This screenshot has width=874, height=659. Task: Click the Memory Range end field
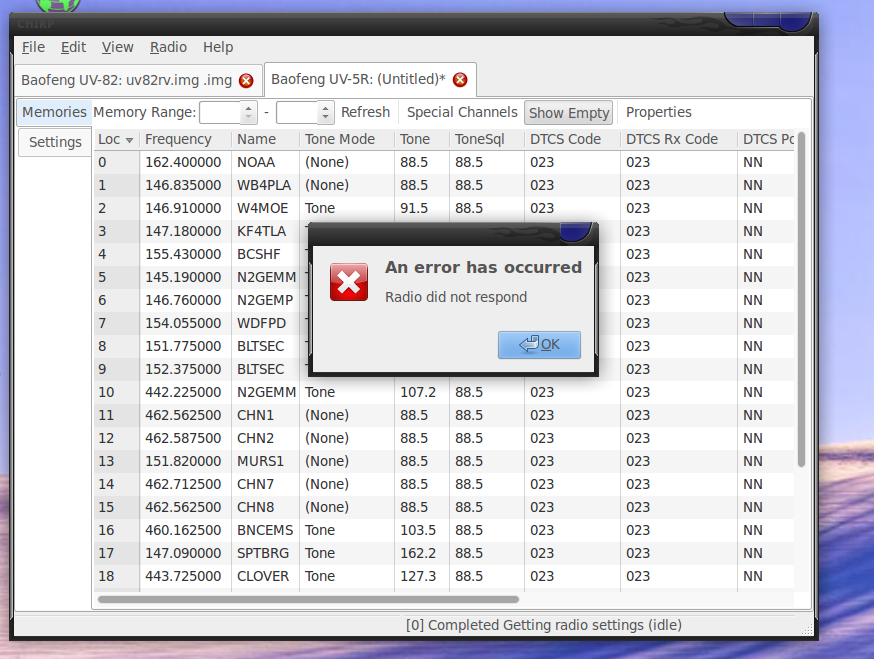pos(297,113)
